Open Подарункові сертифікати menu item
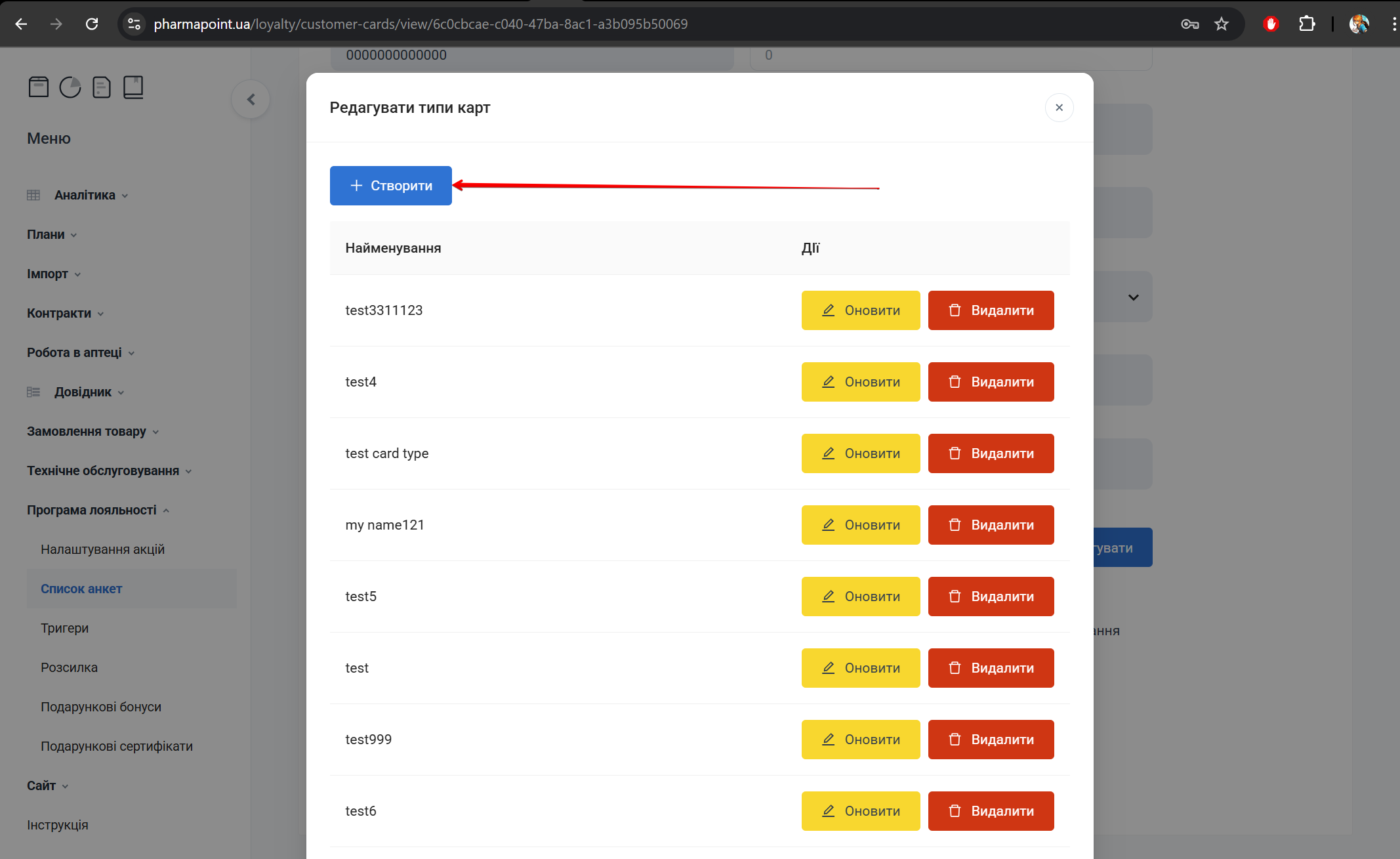This screenshot has height=859, width=1400. tap(117, 746)
